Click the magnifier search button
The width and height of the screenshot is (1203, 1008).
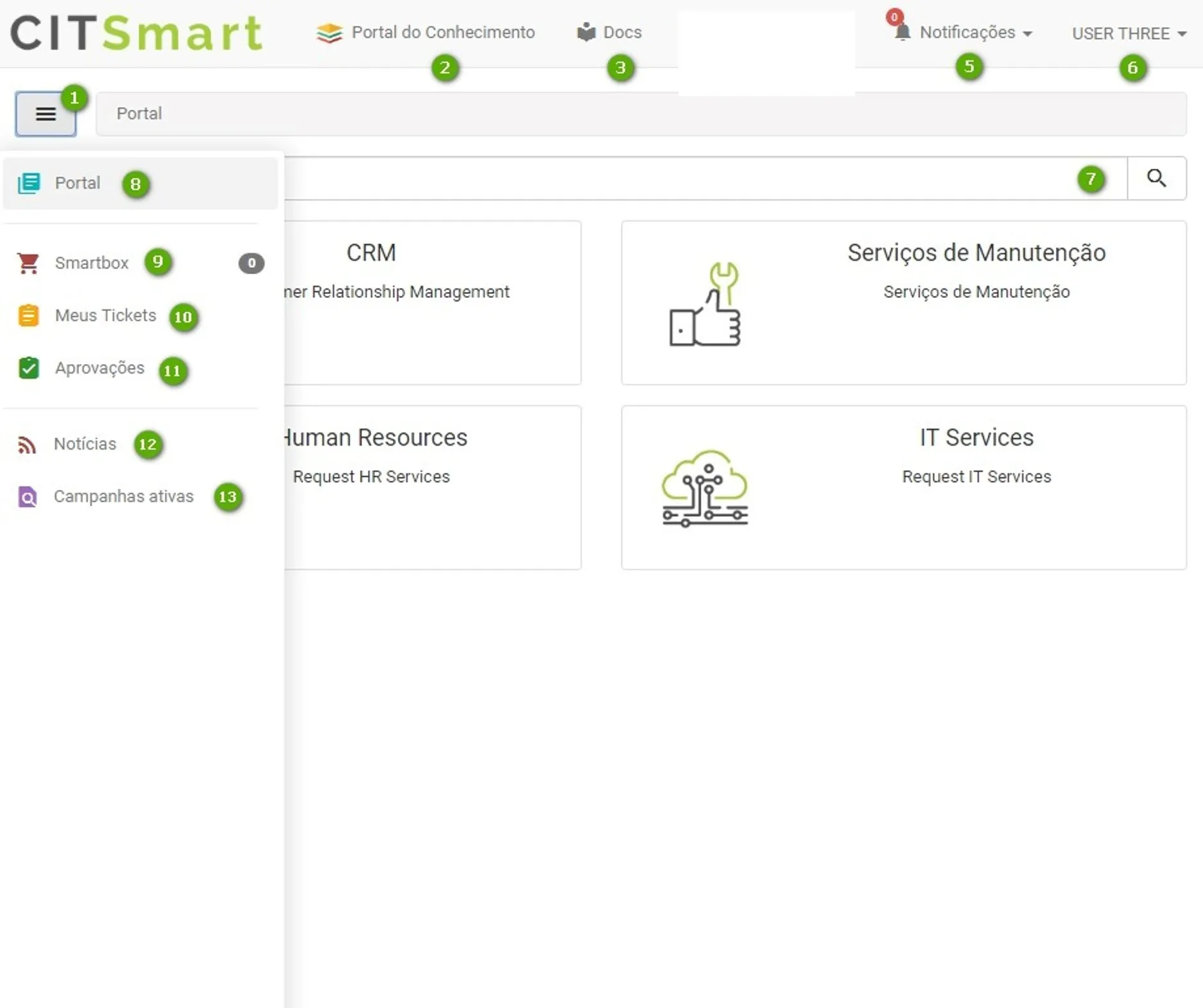[x=1157, y=178]
